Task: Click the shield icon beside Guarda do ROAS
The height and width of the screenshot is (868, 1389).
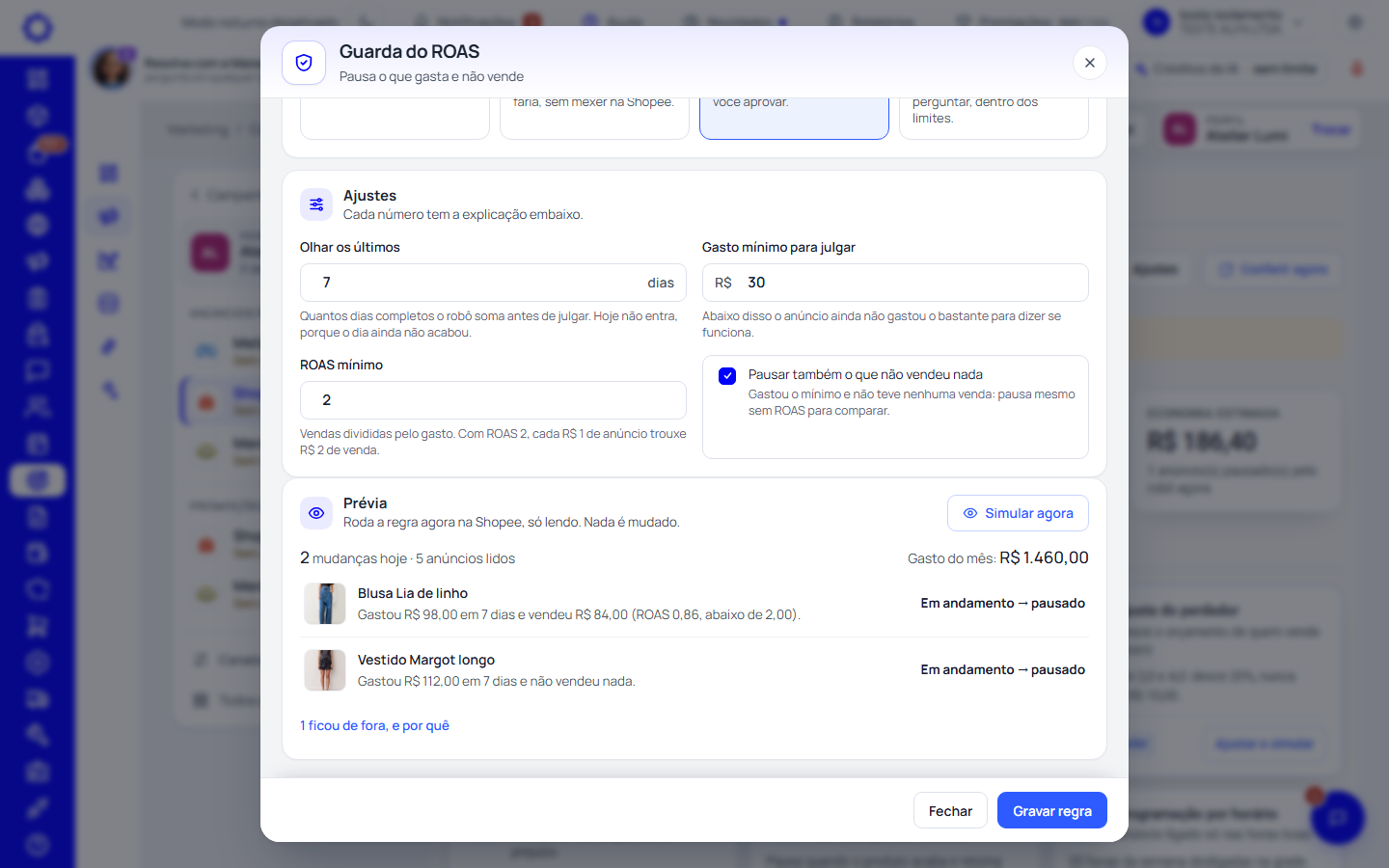Action: (x=304, y=63)
